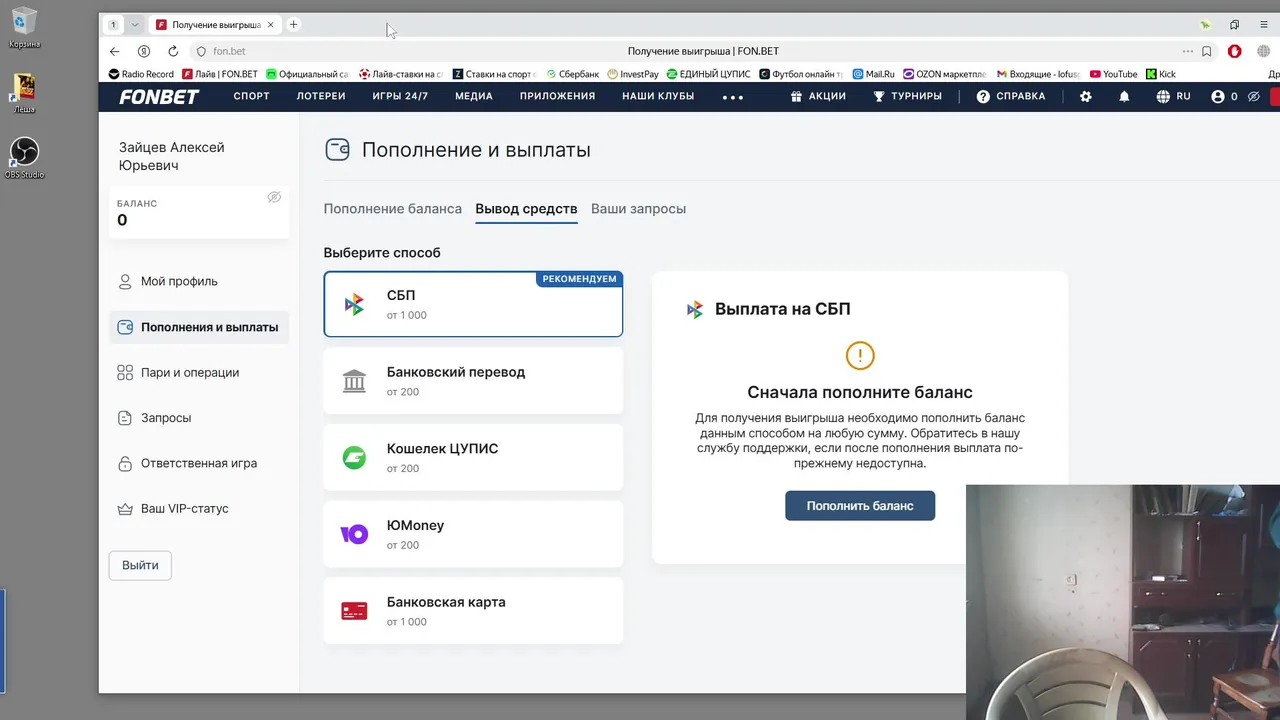Click the globe language icon next to RU
The height and width of the screenshot is (720, 1280).
click(x=1163, y=97)
